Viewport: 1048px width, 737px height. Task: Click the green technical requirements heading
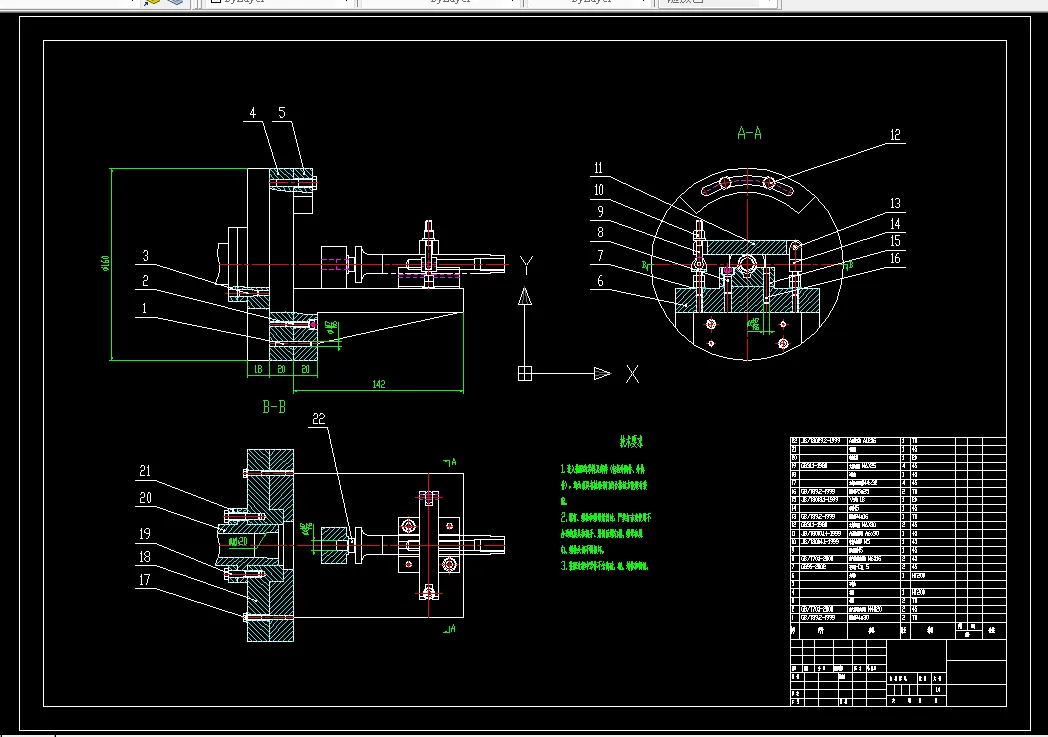click(631, 442)
